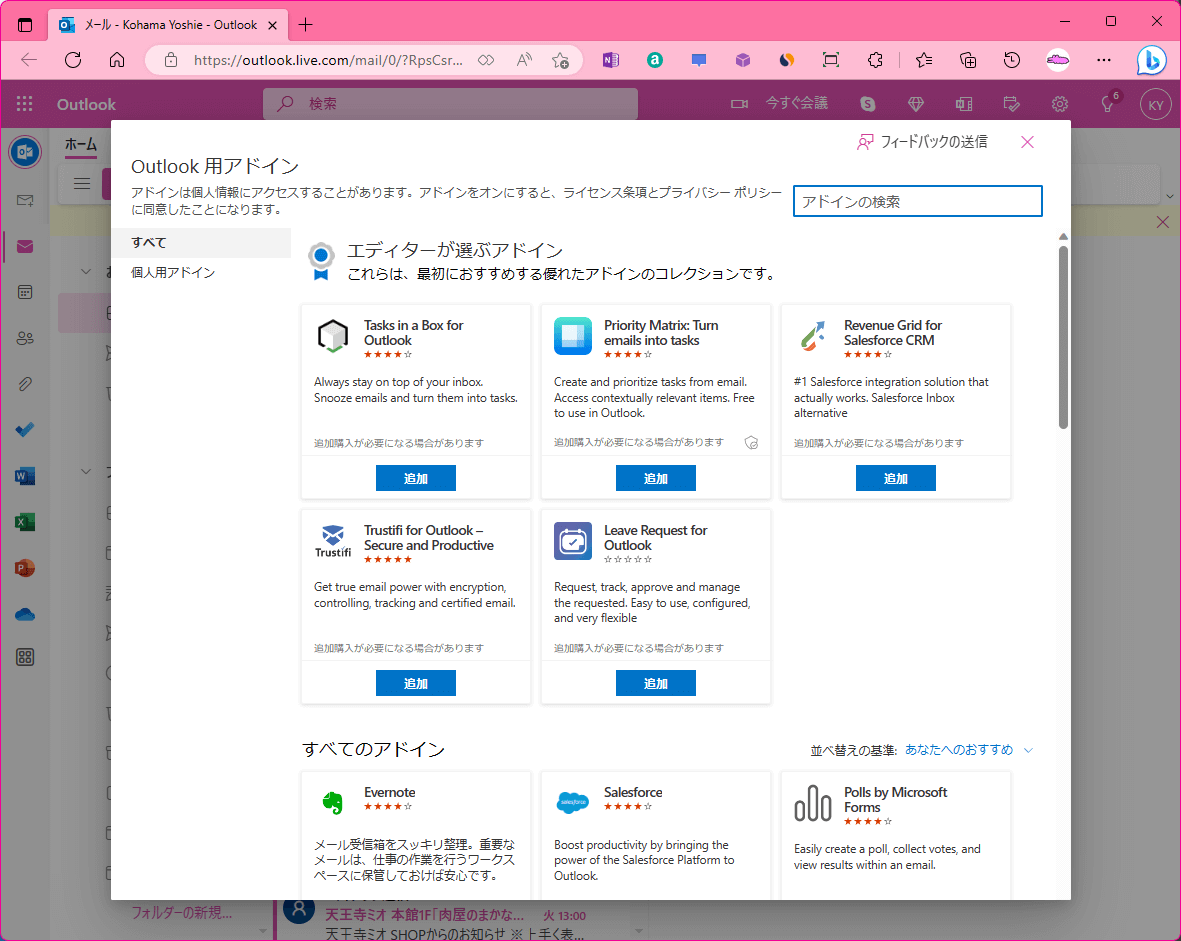This screenshot has width=1181, height=941.
Task: Open Bing chat sidebar button
Action: pos(1152,60)
